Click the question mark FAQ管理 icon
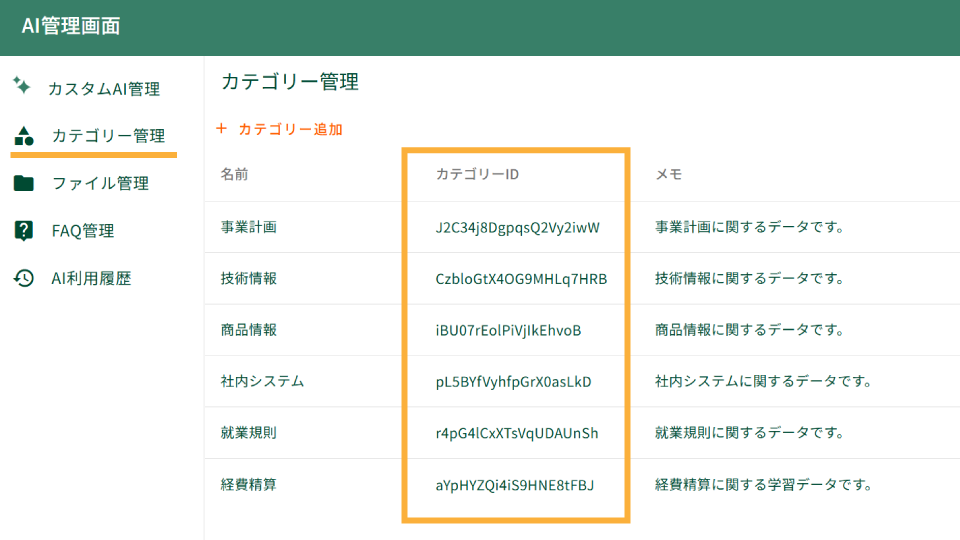 (24, 231)
